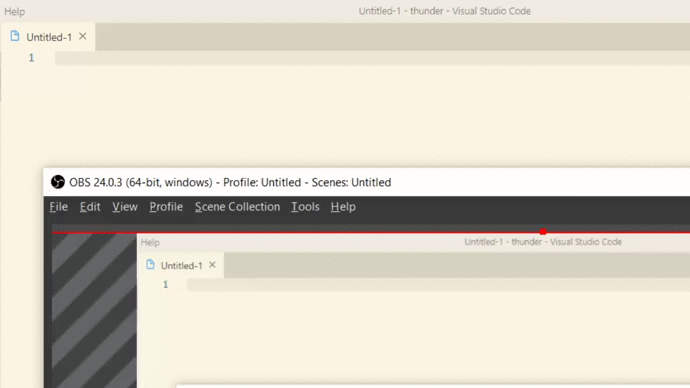Image resolution: width=690 pixels, height=388 pixels.
Task: Click the OBS logo icon in the title bar
Action: 58,182
